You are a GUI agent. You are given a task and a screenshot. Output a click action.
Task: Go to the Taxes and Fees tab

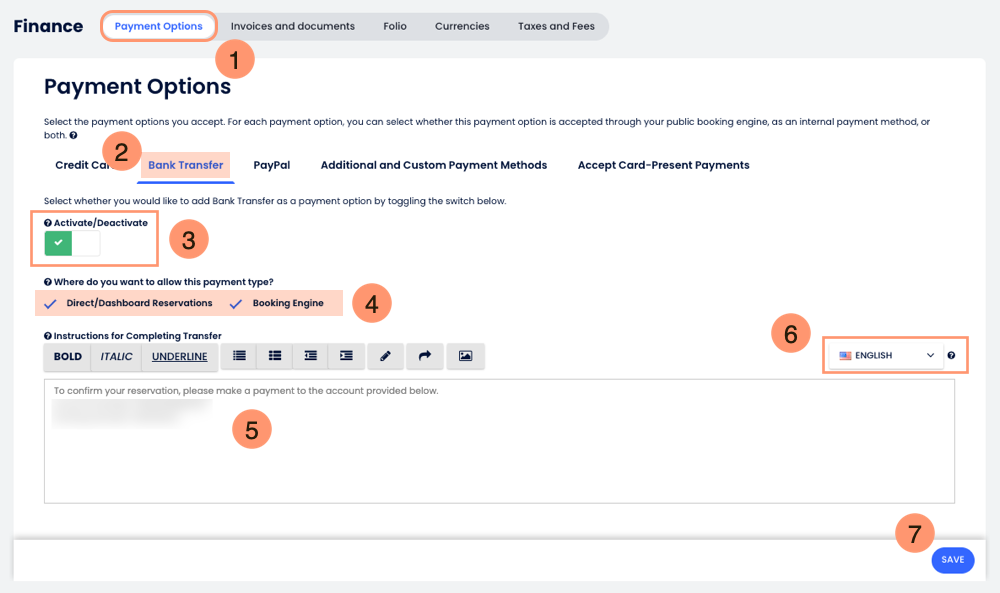[556, 27]
